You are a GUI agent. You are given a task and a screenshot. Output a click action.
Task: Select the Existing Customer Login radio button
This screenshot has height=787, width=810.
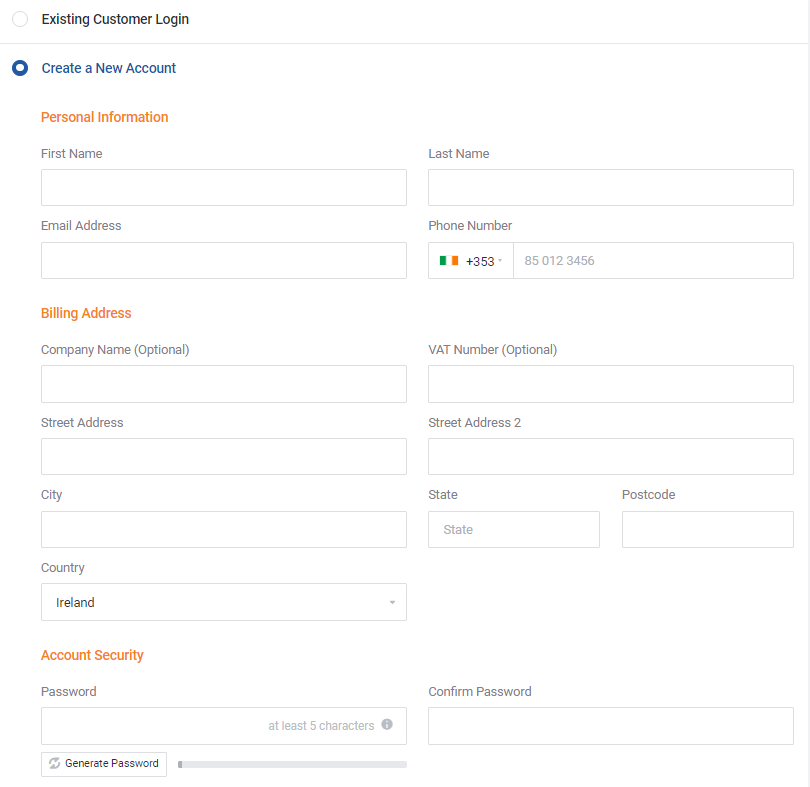click(20, 19)
